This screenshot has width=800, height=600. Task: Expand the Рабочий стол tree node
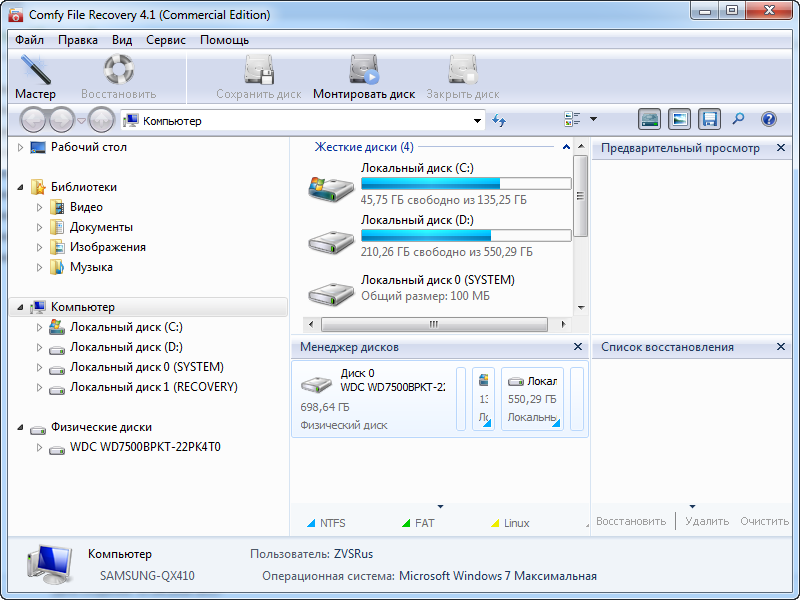point(20,147)
